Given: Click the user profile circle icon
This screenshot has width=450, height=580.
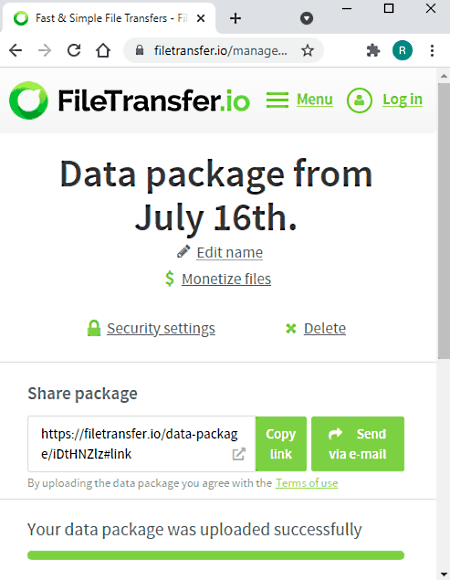Looking at the screenshot, I should (x=359, y=100).
